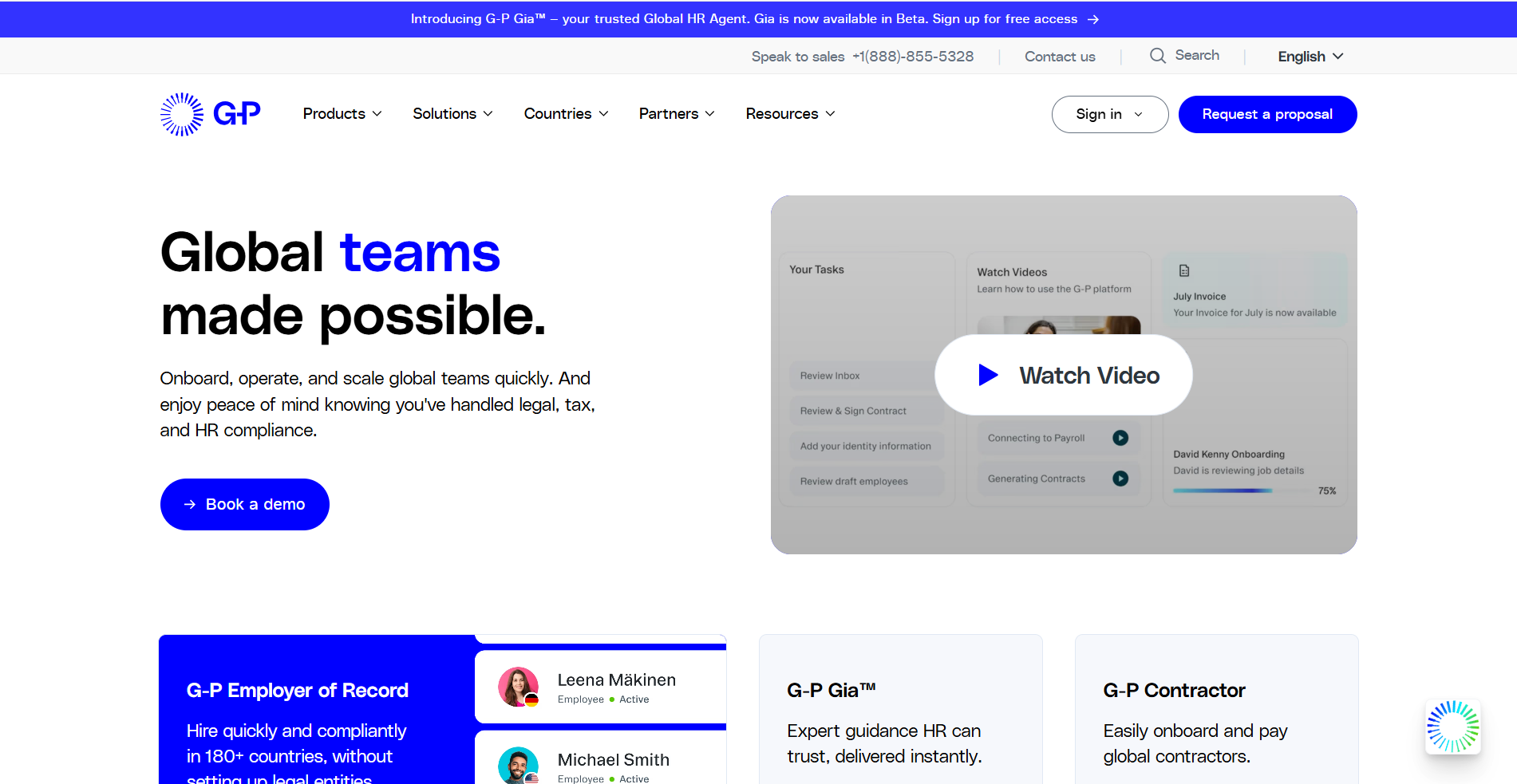The height and width of the screenshot is (784, 1517).
Task: Click the search magnifier icon
Action: pyautogui.click(x=1157, y=56)
